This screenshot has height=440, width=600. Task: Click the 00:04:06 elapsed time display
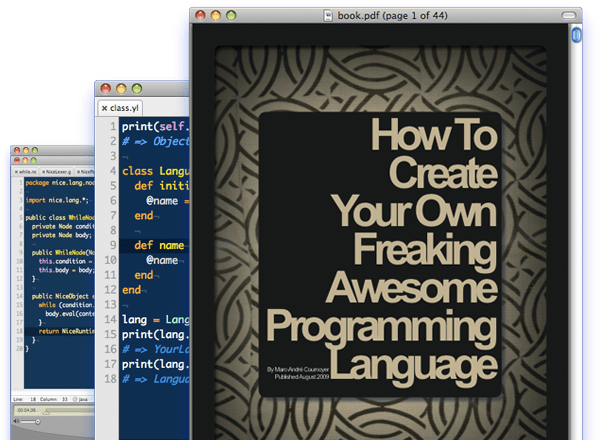27,410
